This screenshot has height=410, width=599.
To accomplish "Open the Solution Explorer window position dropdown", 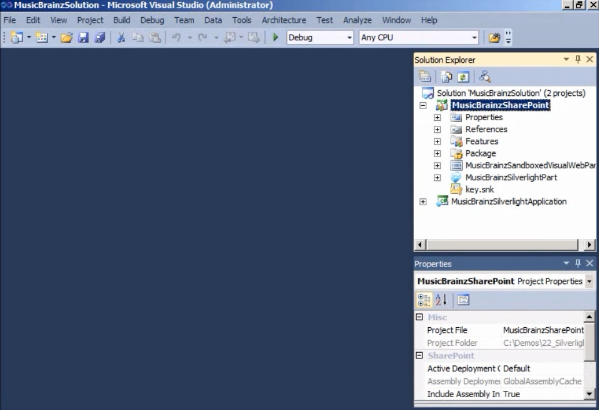I will (566, 59).
